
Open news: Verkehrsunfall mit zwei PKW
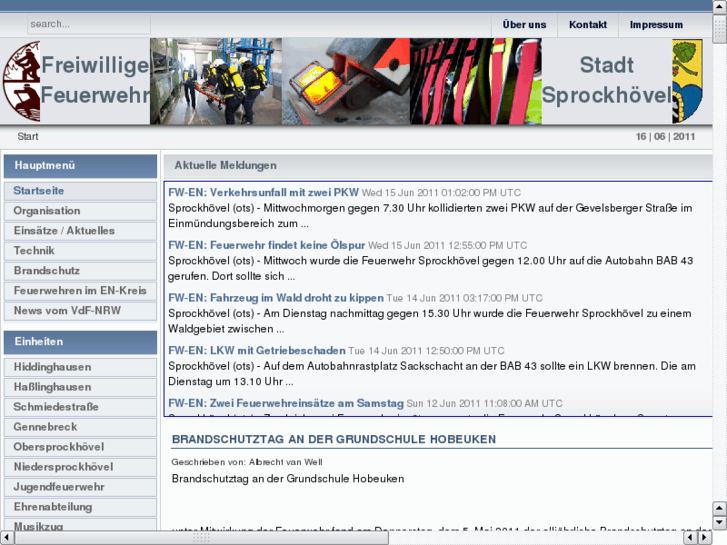[263, 192]
